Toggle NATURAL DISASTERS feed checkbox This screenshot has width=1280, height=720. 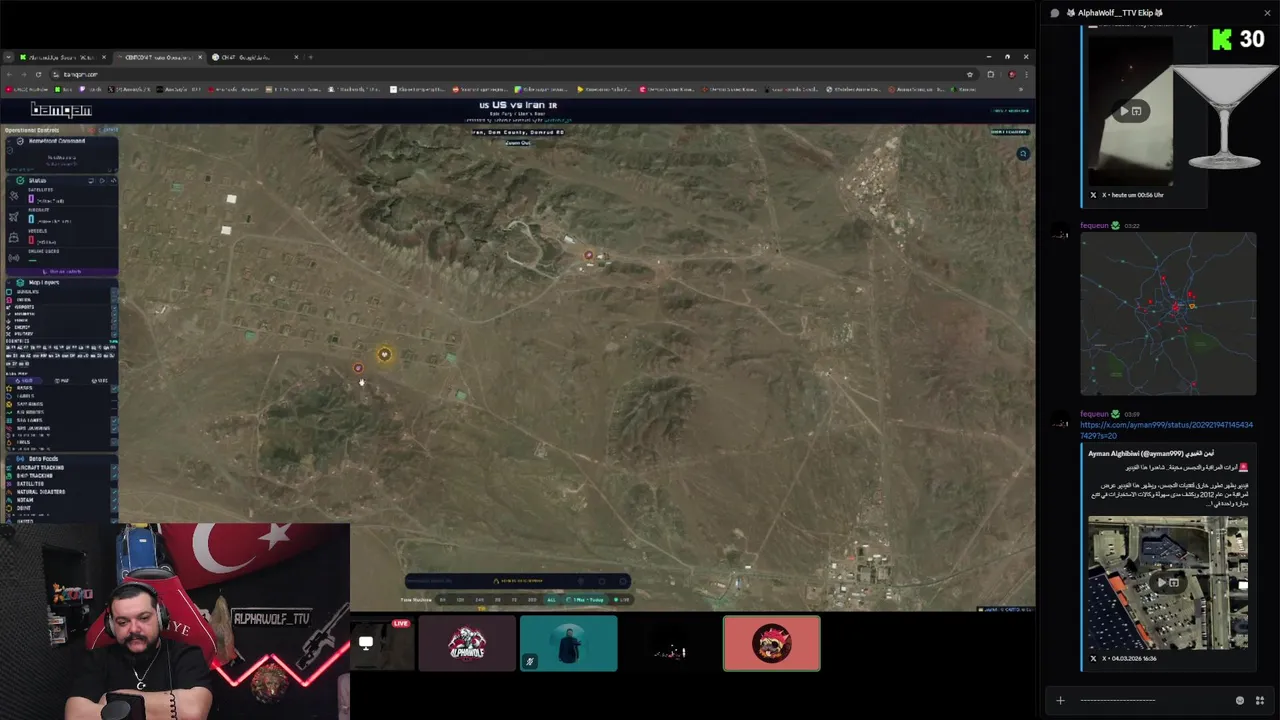(x=114, y=492)
